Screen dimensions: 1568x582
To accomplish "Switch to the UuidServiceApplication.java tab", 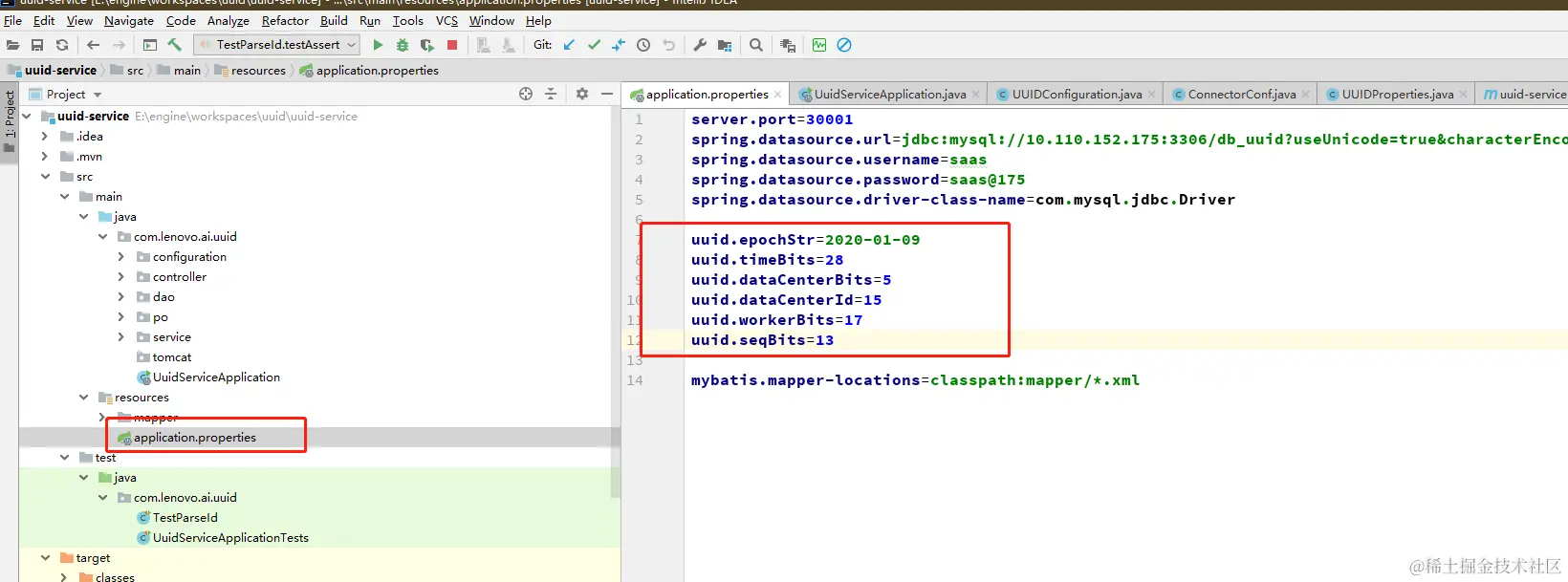I will click(x=889, y=95).
